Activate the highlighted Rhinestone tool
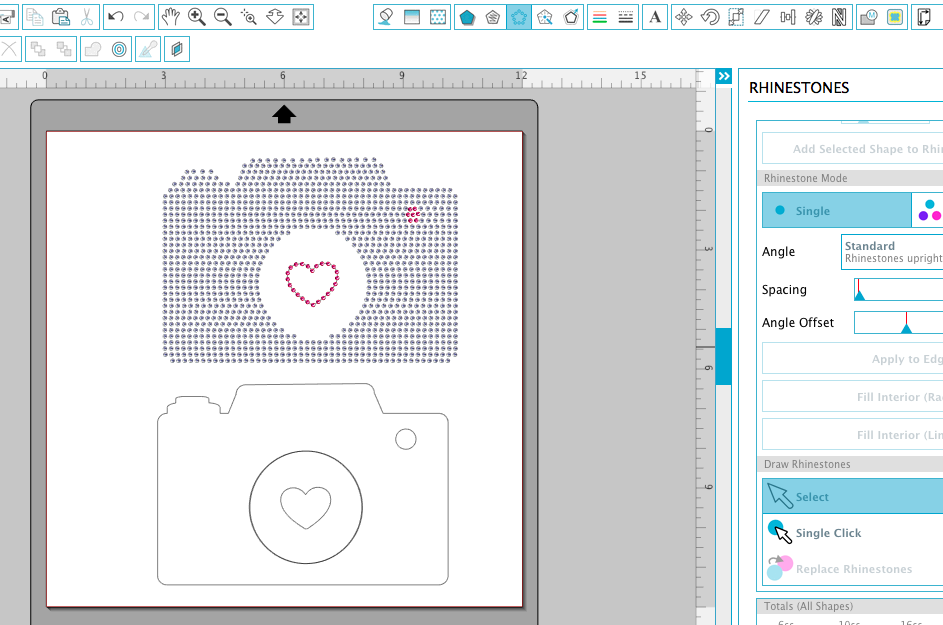 (x=521, y=16)
